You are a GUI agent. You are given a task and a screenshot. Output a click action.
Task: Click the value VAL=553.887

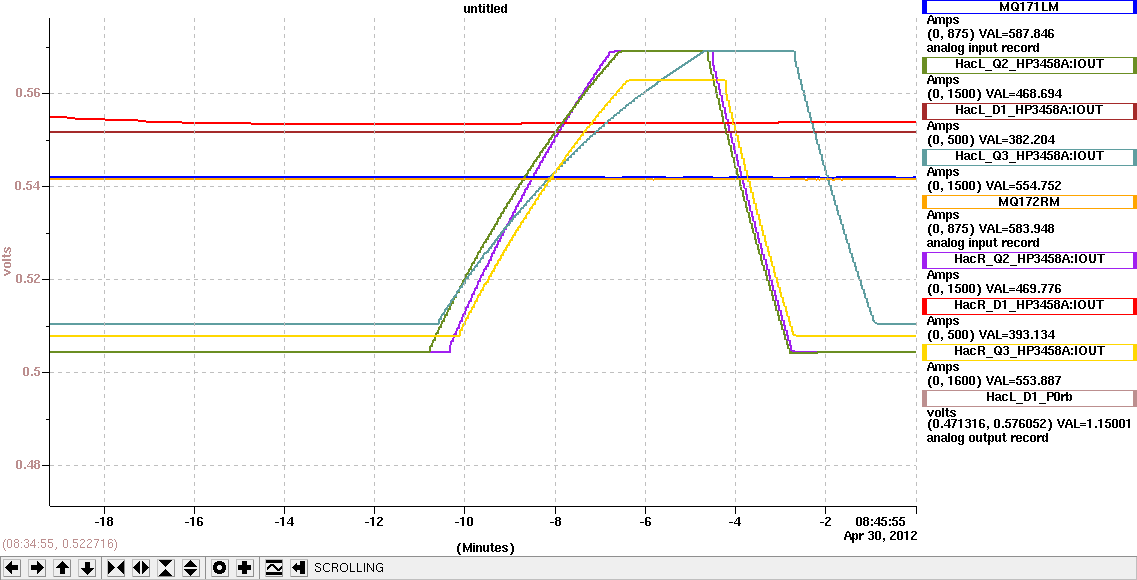[1022, 381]
